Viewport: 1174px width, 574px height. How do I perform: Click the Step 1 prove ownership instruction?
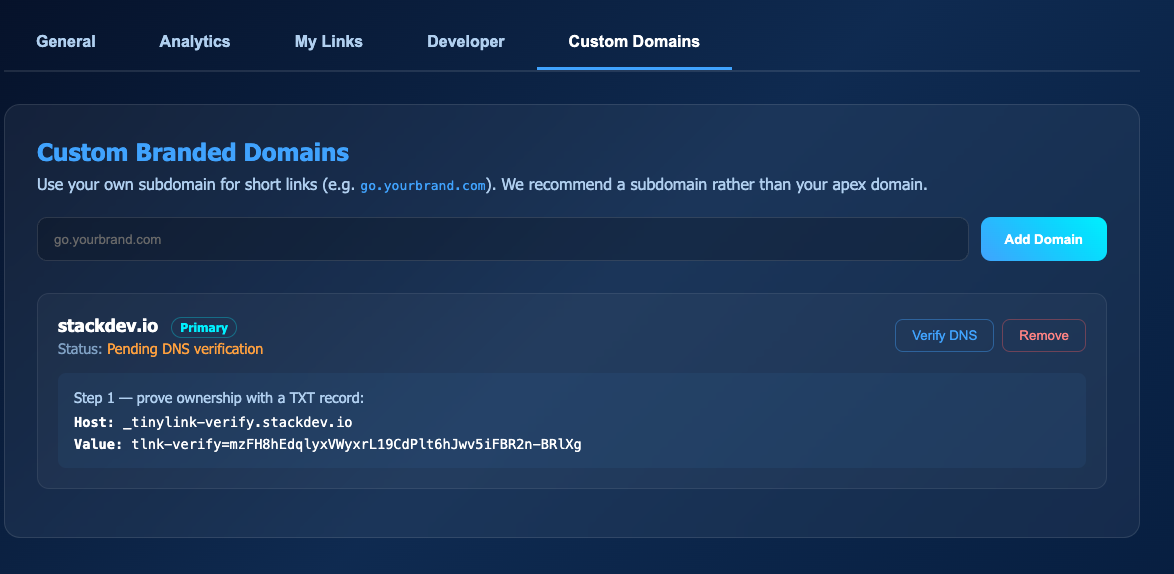219,398
